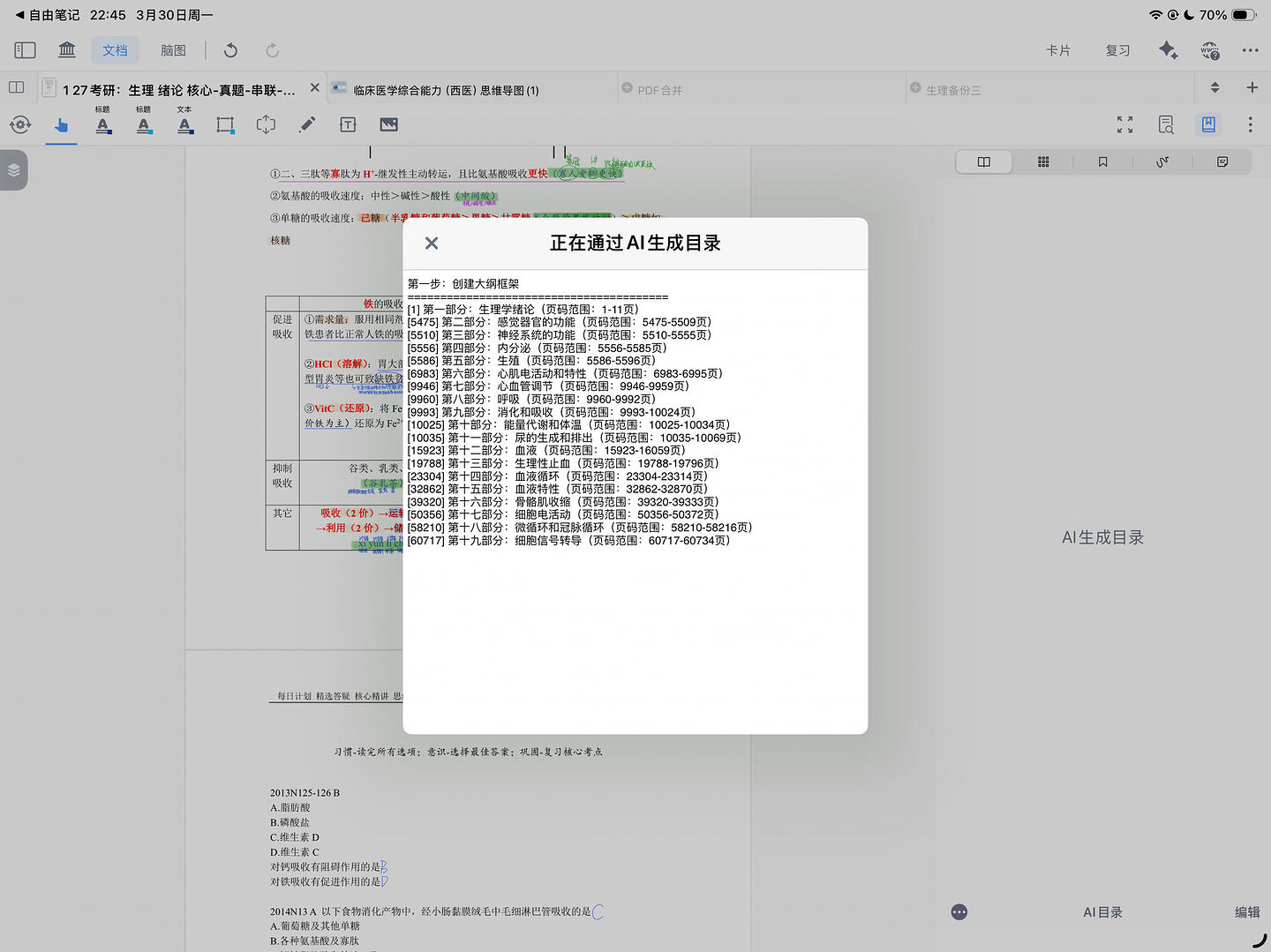Open the library building icon
1271x952 pixels.
tap(67, 50)
